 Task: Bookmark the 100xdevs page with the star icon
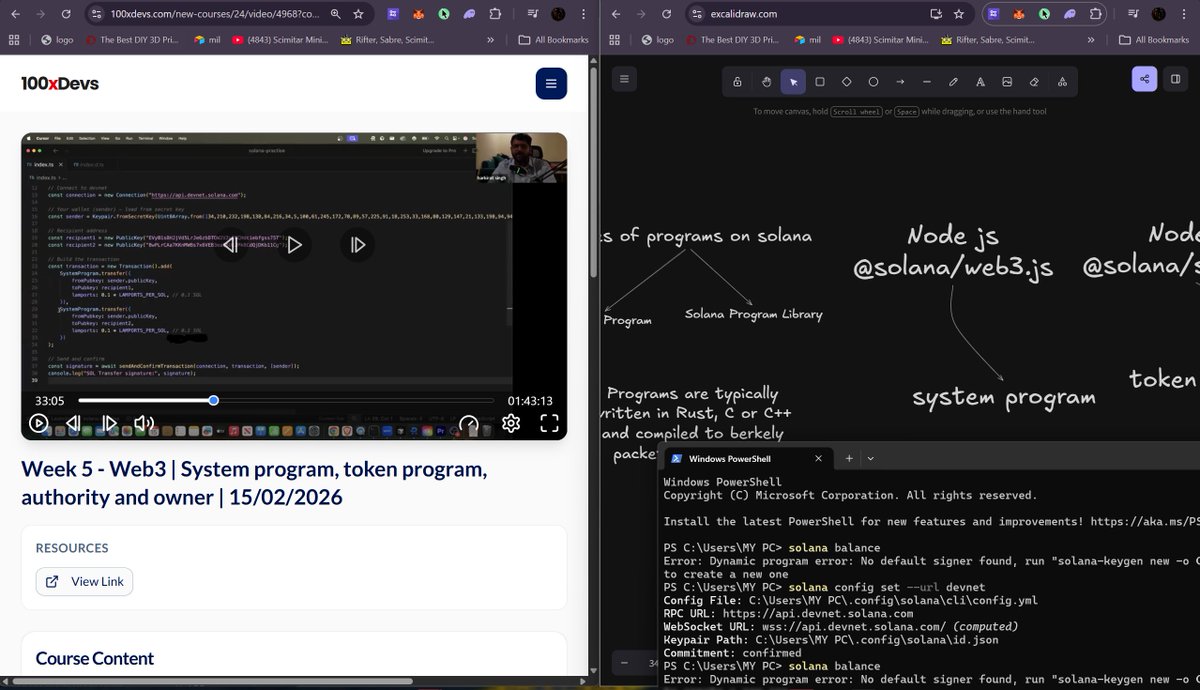358,15
